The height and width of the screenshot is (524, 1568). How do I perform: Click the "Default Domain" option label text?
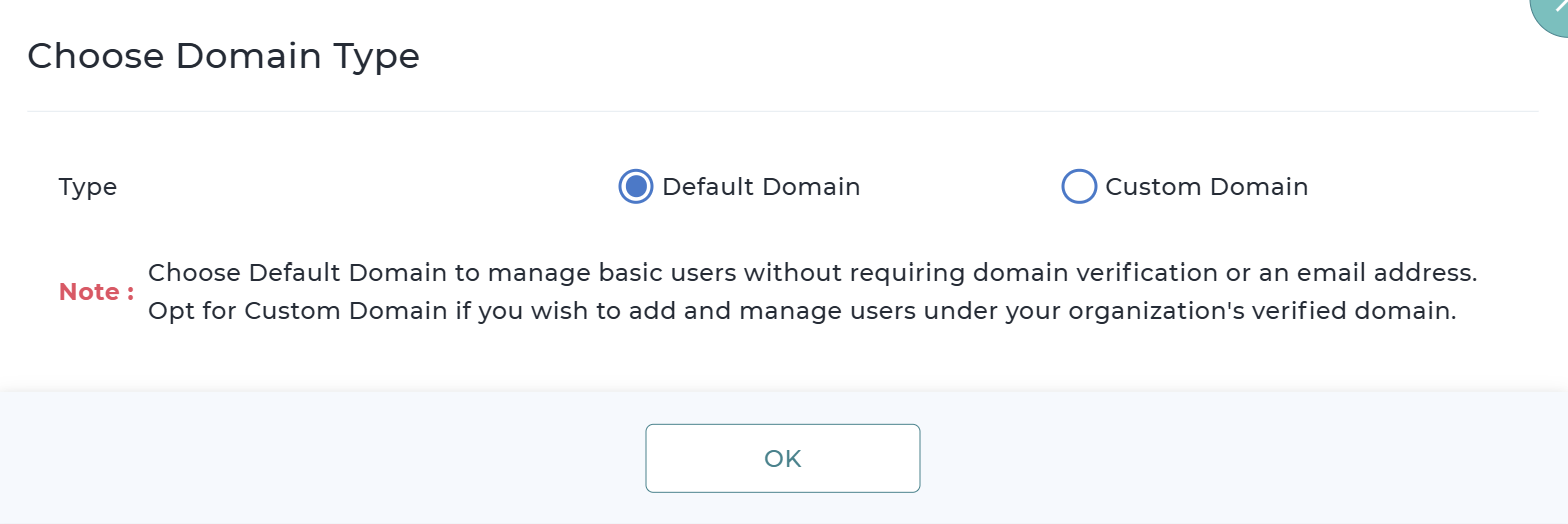pos(761,187)
